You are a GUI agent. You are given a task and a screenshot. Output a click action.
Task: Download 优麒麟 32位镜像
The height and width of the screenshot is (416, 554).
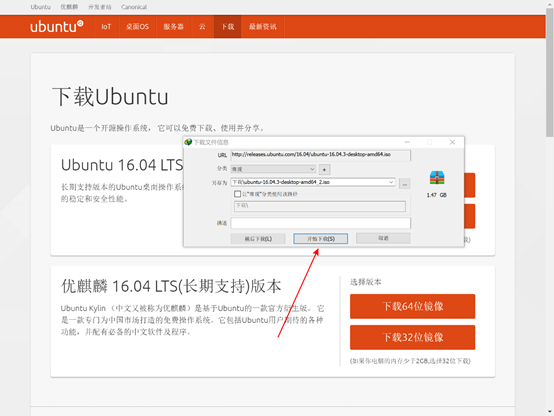tap(413, 338)
